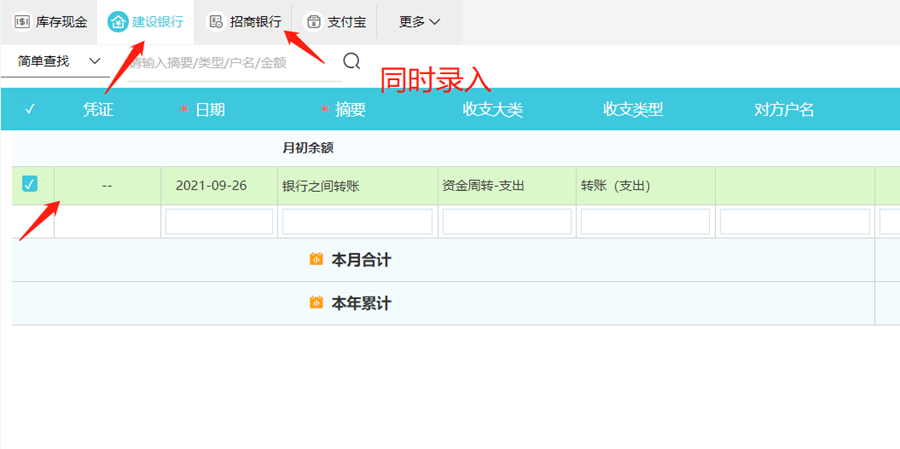Click the 支付宝 icon
The width and height of the screenshot is (900, 449).
tap(314, 21)
